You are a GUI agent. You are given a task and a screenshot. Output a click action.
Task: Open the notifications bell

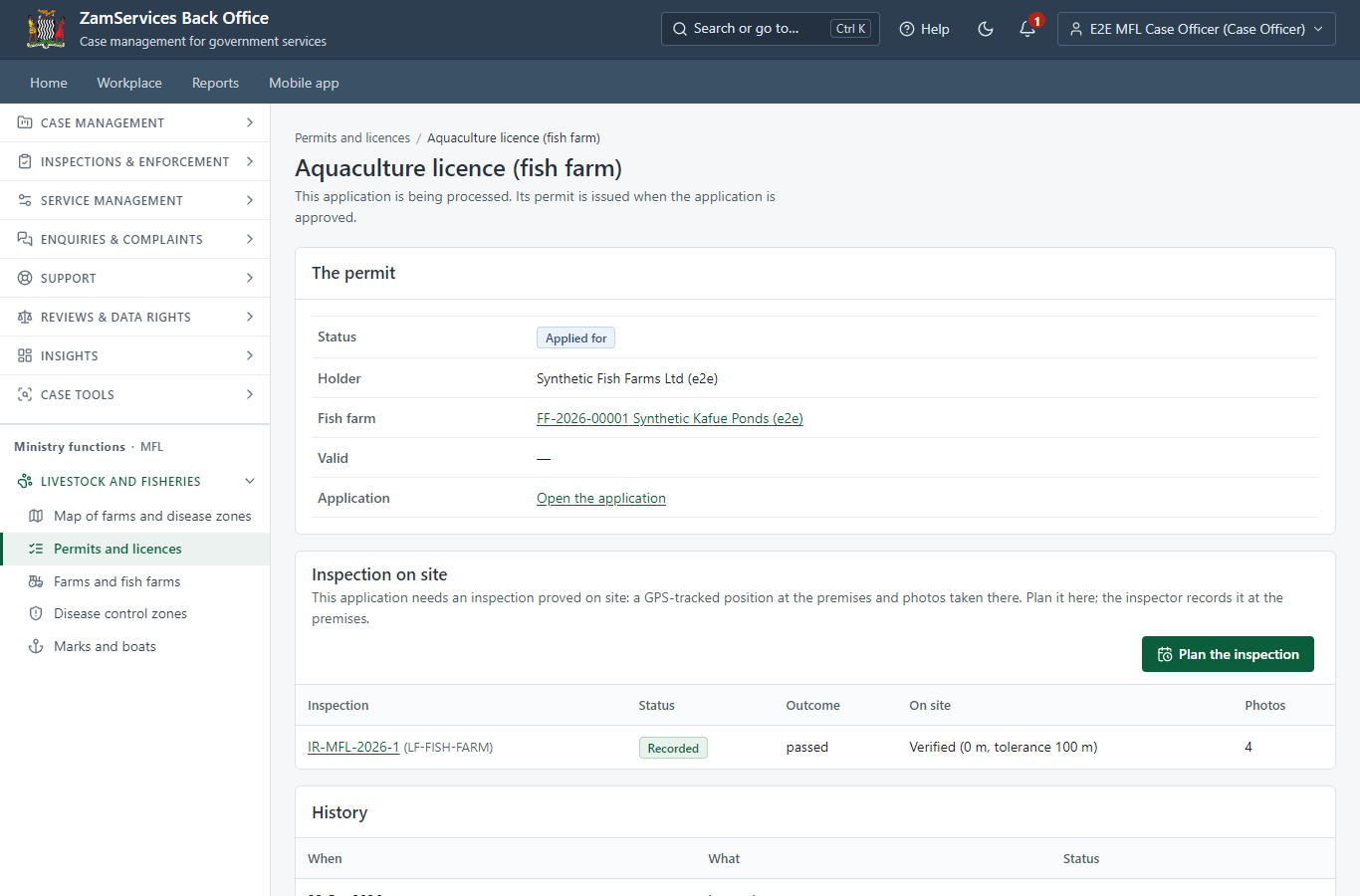coord(1027,29)
